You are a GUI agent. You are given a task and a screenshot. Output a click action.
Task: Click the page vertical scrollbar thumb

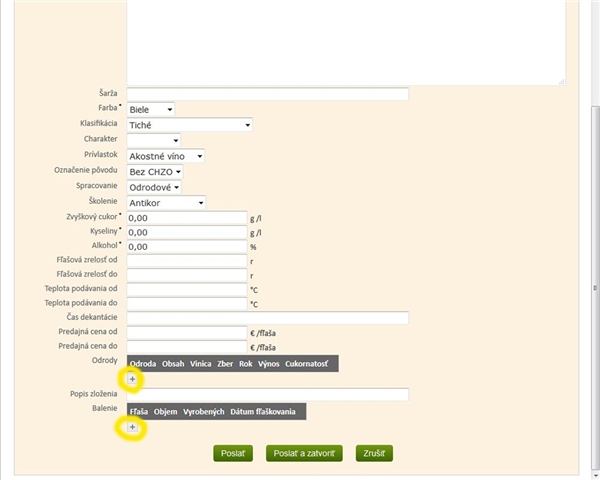[595, 288]
